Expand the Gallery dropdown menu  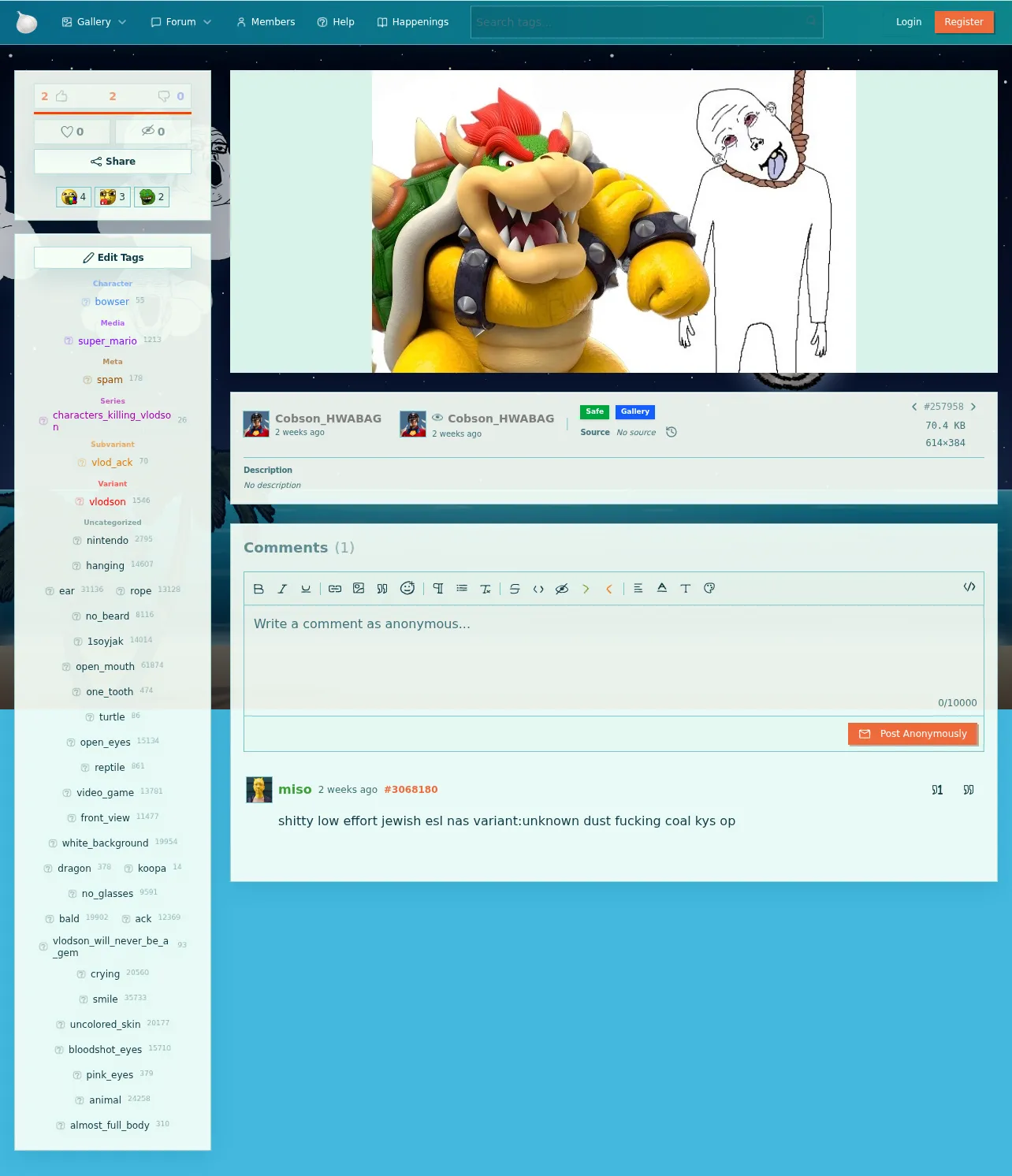coord(94,22)
